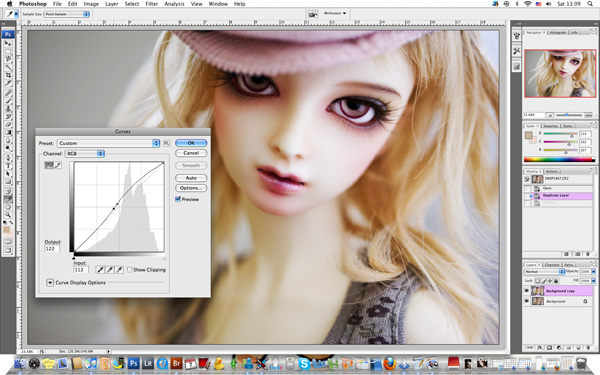Click the Auto button in Curves

click(x=191, y=178)
